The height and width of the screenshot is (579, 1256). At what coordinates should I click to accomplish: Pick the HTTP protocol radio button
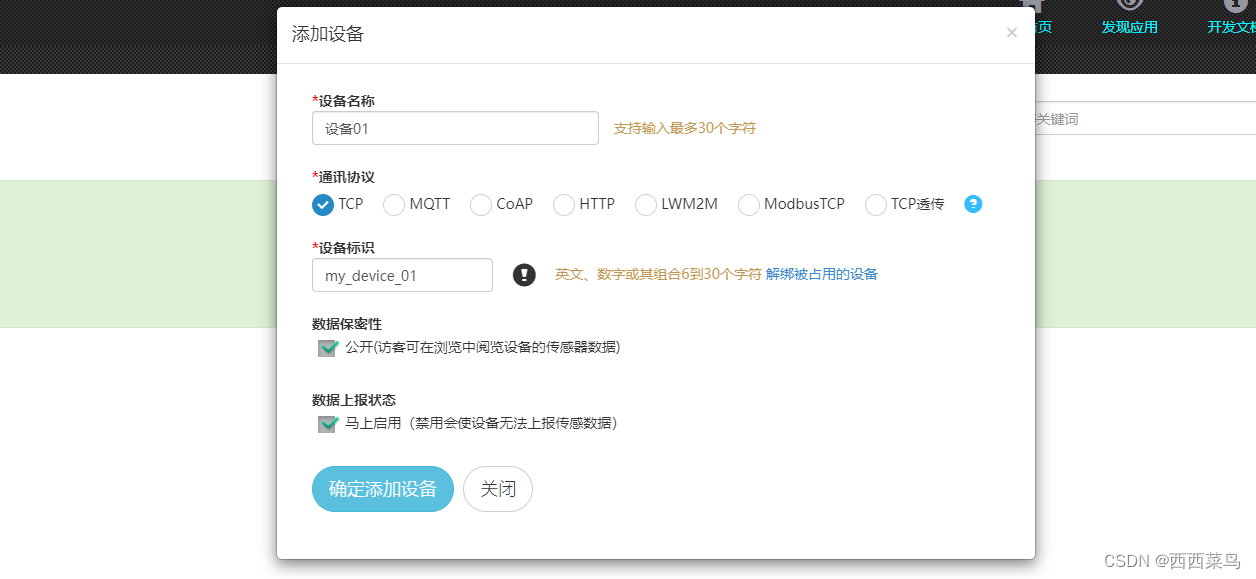(564, 204)
